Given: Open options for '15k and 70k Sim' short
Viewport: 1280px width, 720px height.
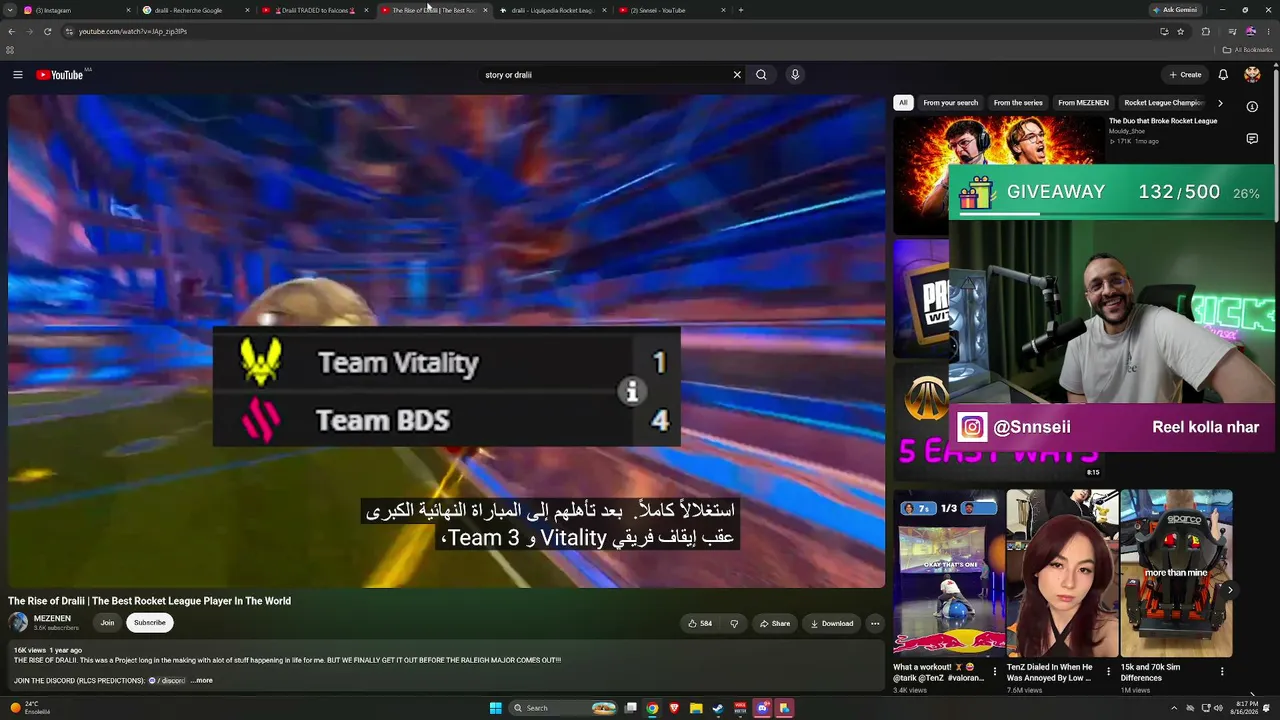Looking at the screenshot, I should 1222,672.
